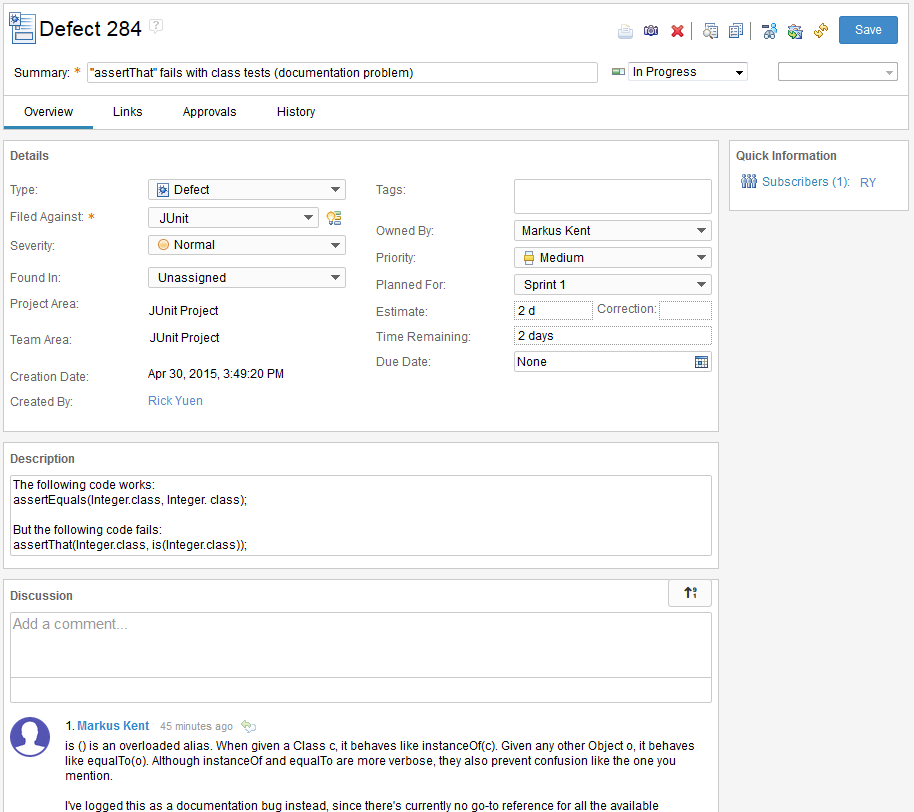Open the In Progress status dropdown
Image resolution: width=914 pixels, height=812 pixels.
(x=687, y=71)
